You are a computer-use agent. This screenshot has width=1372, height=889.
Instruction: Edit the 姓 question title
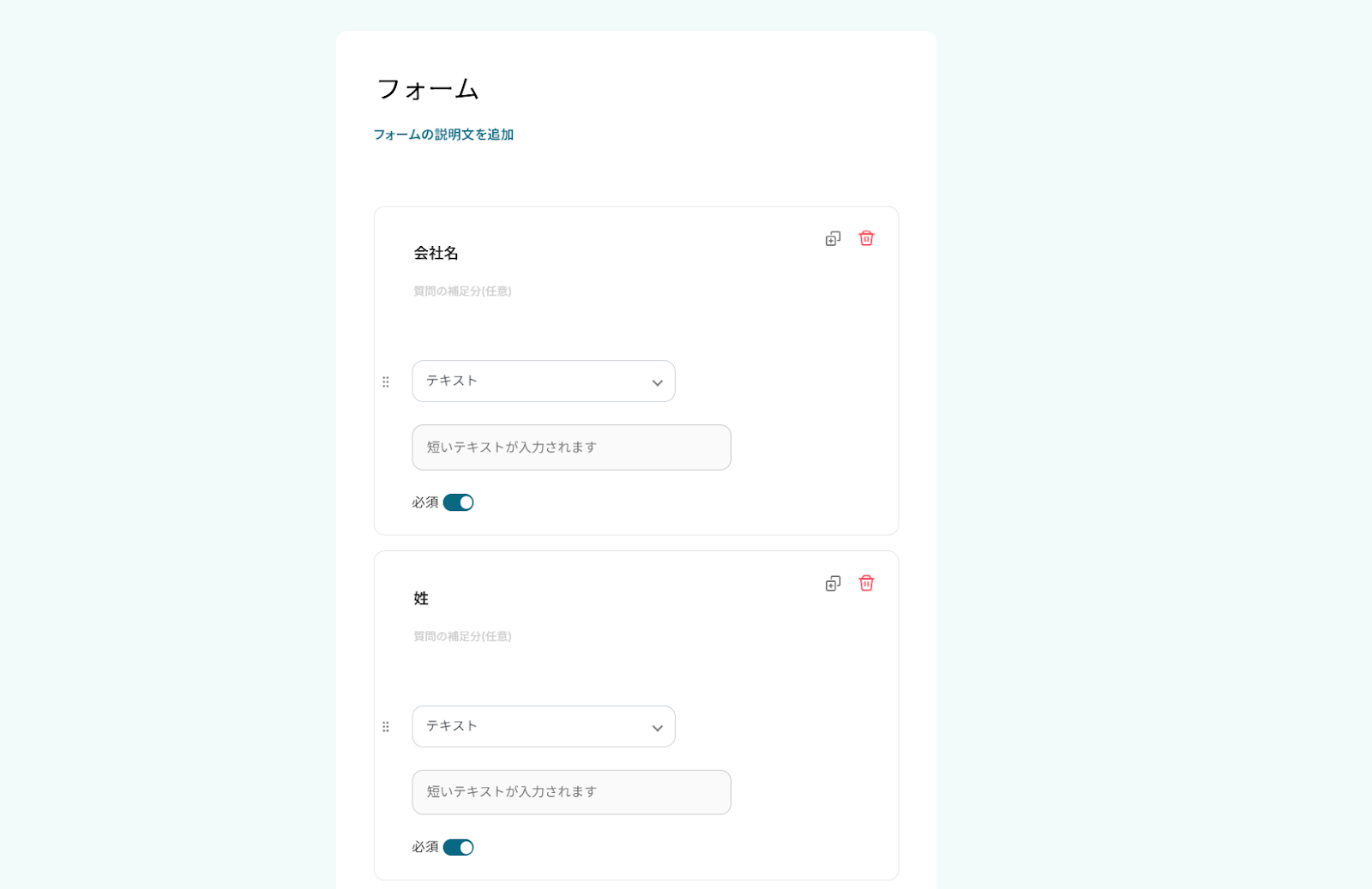tap(421, 598)
